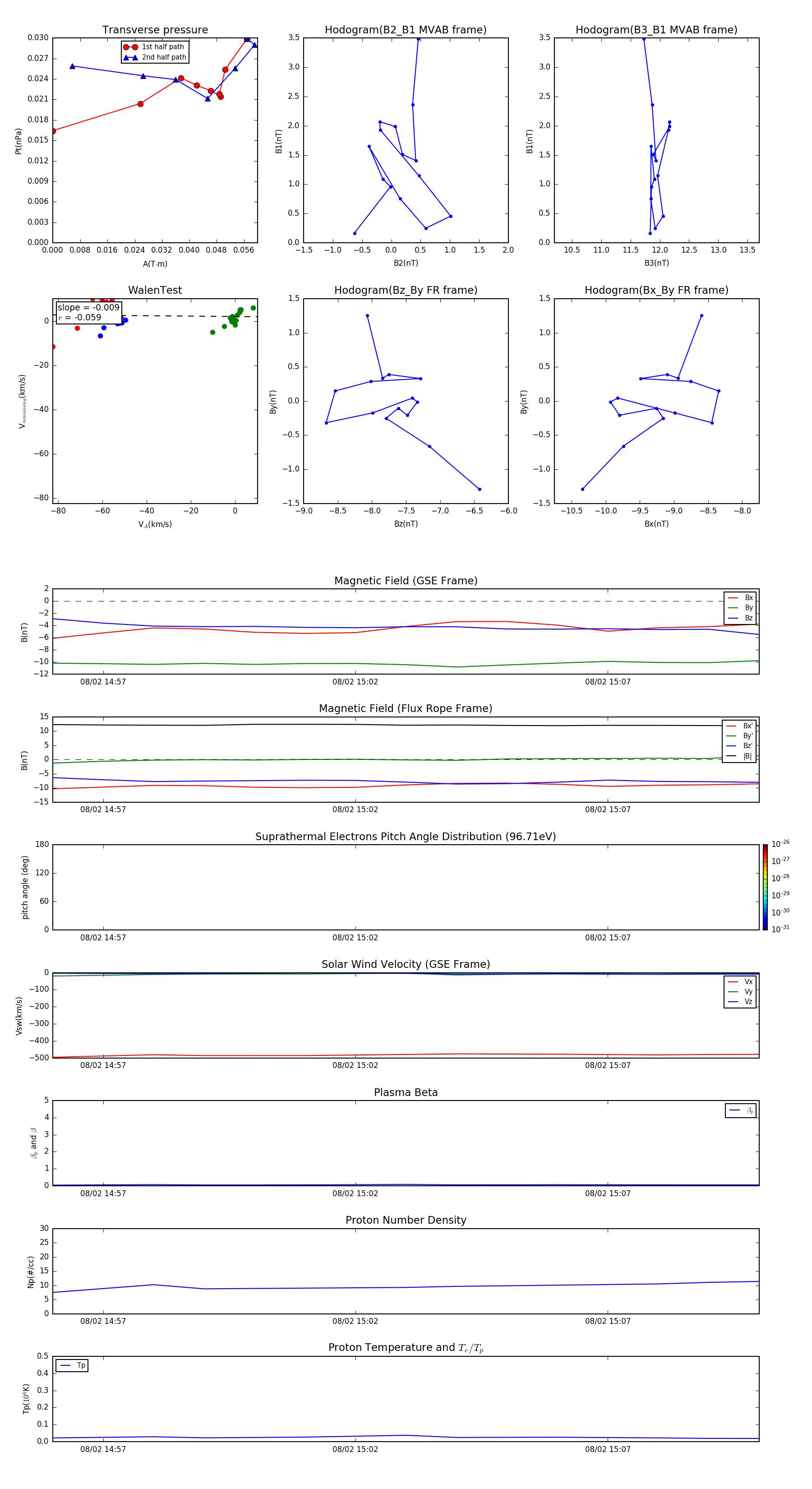
Task: Click the "Proton Number Density" title
Action: (x=406, y=1220)
